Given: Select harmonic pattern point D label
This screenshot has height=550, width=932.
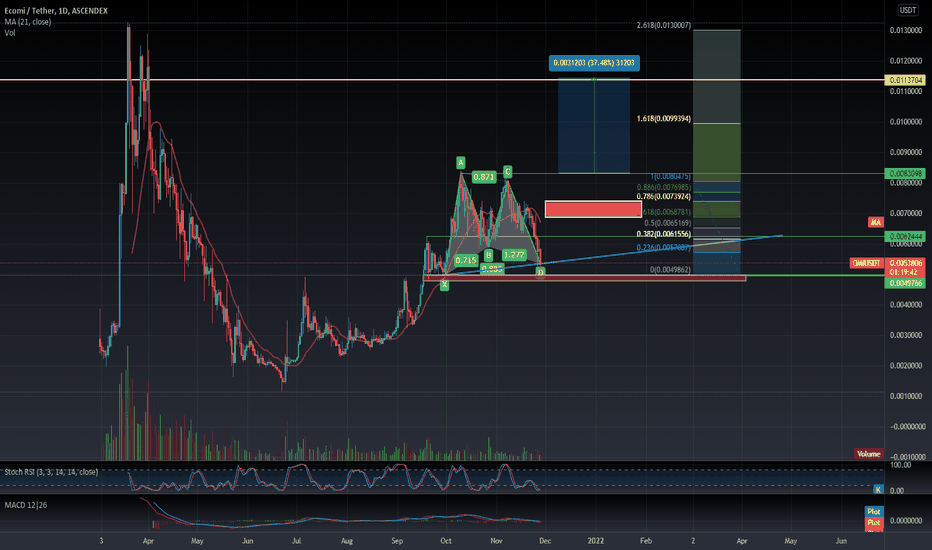Looking at the screenshot, I should click(540, 272).
